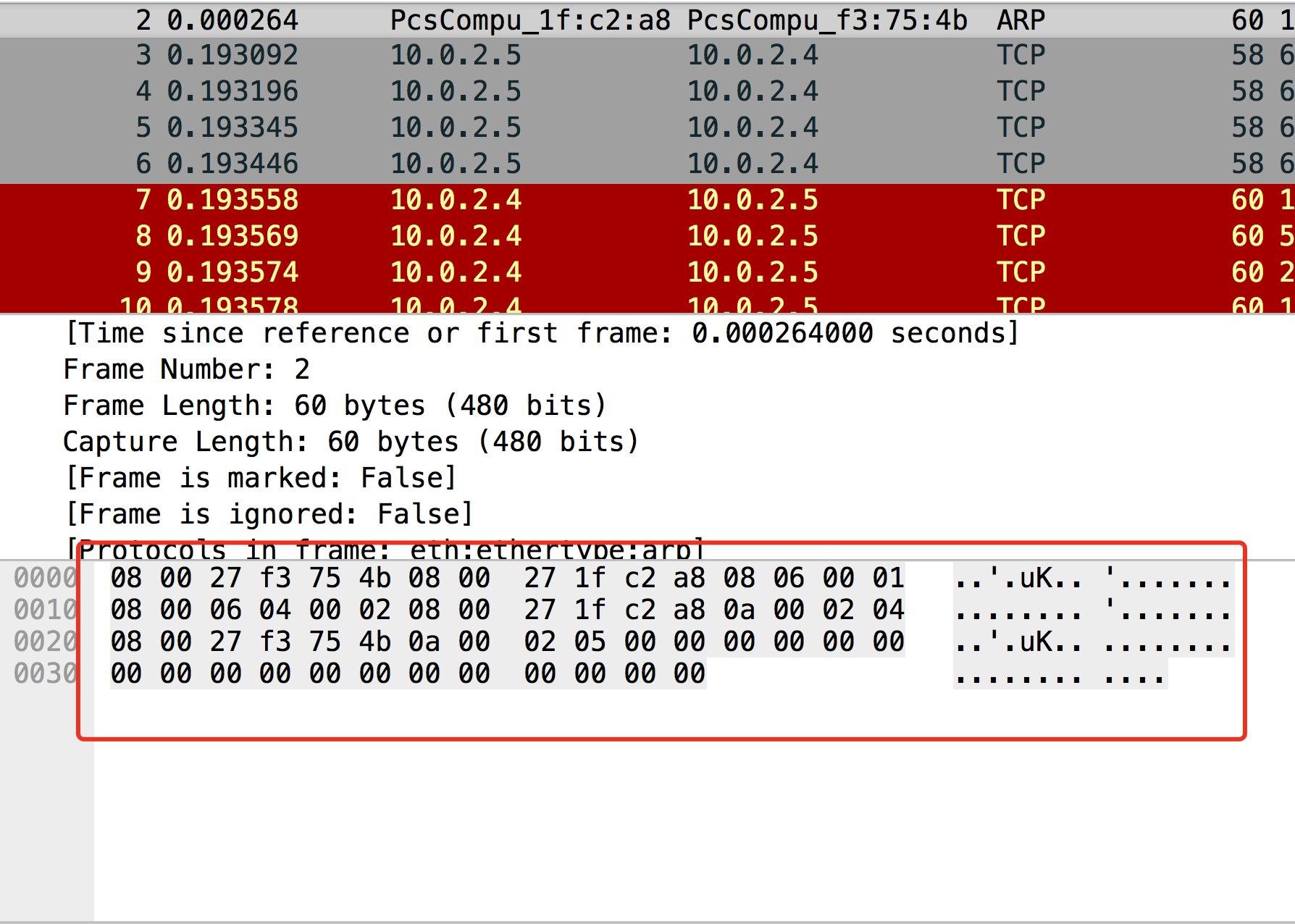1295x924 pixels.
Task: Click first hex byte 08 in row 0000
Action: coord(126,578)
